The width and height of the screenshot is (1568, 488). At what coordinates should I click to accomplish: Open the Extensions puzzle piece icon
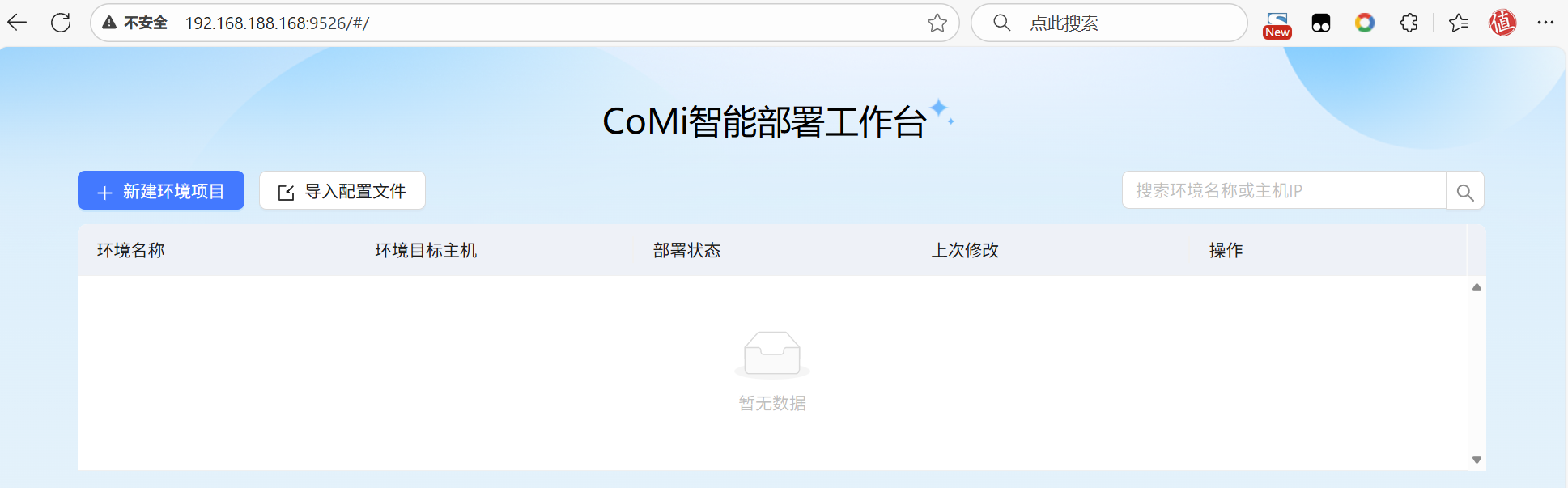1409,23
